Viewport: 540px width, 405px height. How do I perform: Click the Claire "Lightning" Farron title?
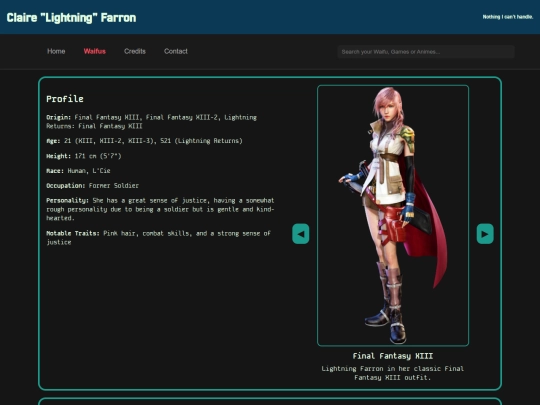pyautogui.click(x=71, y=18)
